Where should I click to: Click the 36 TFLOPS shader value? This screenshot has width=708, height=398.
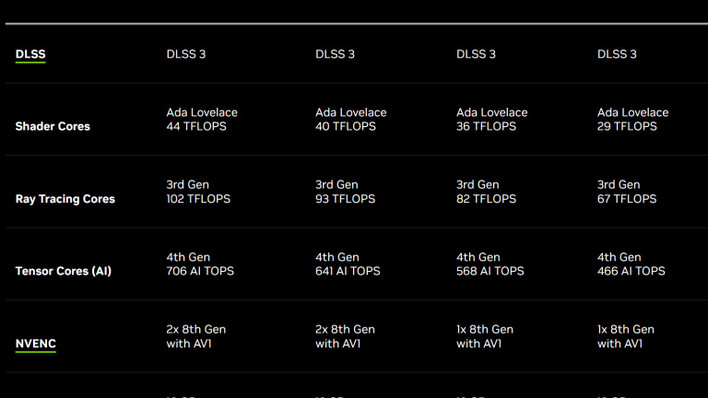486,126
